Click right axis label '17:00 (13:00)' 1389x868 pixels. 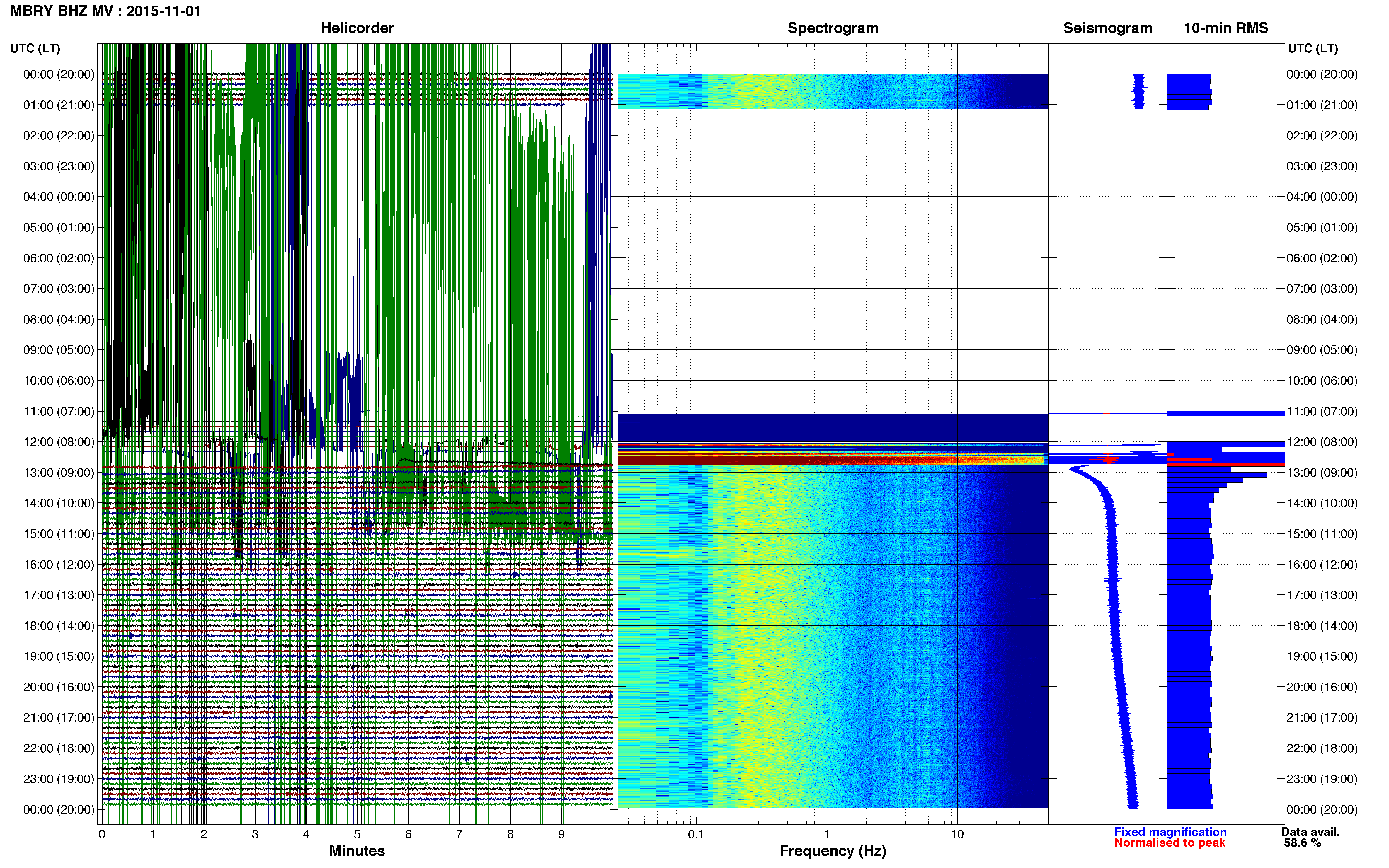coord(1322,595)
